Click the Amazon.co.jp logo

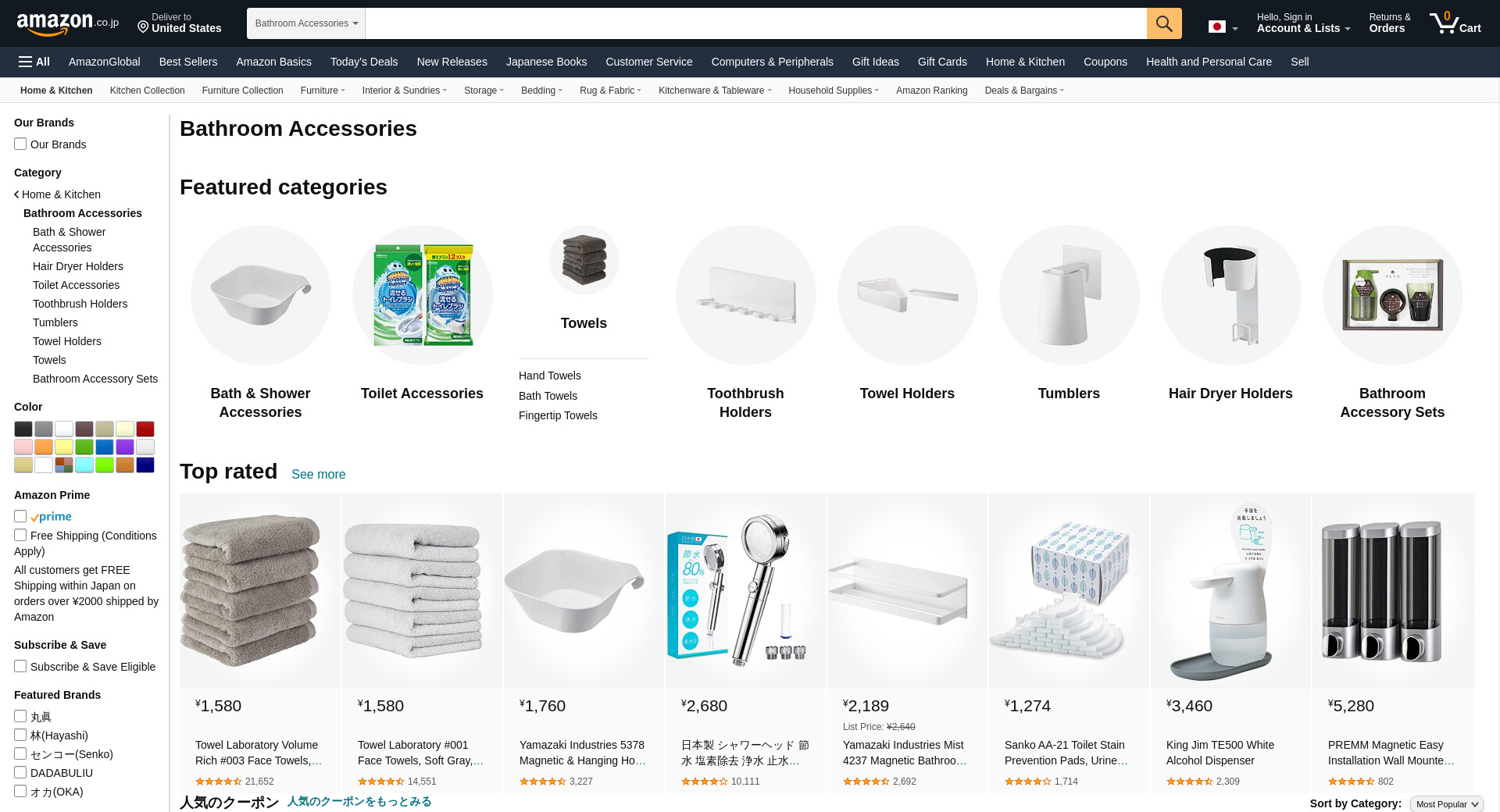[x=67, y=23]
